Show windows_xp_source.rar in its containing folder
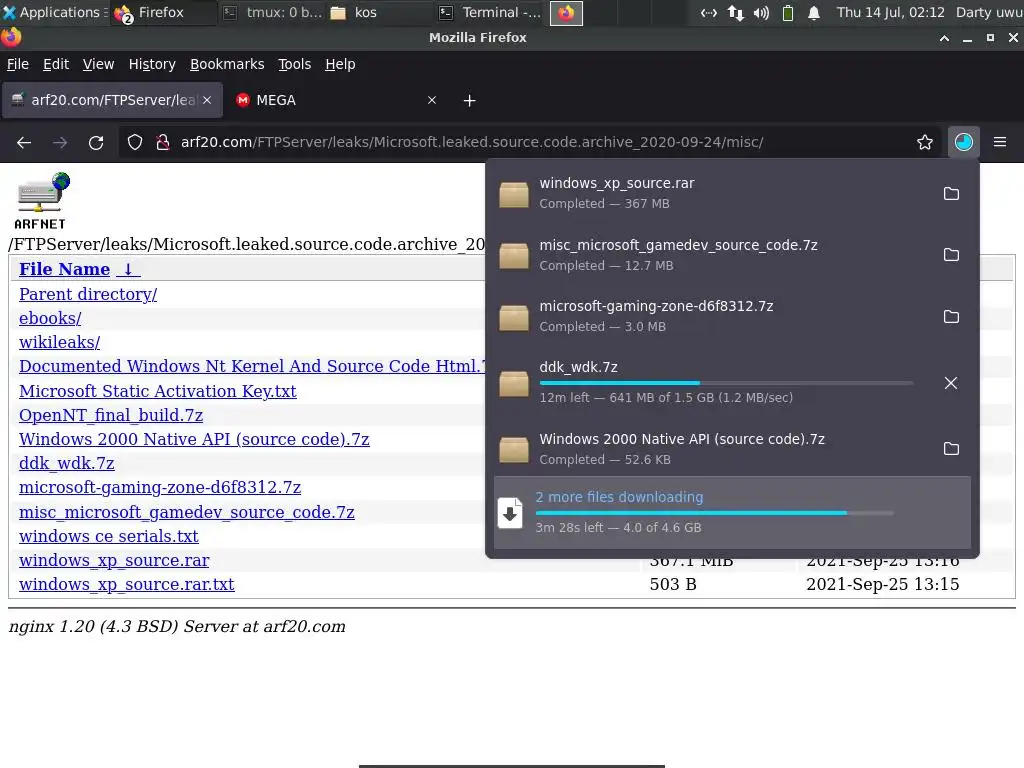This screenshot has width=1024, height=768. coord(951,193)
